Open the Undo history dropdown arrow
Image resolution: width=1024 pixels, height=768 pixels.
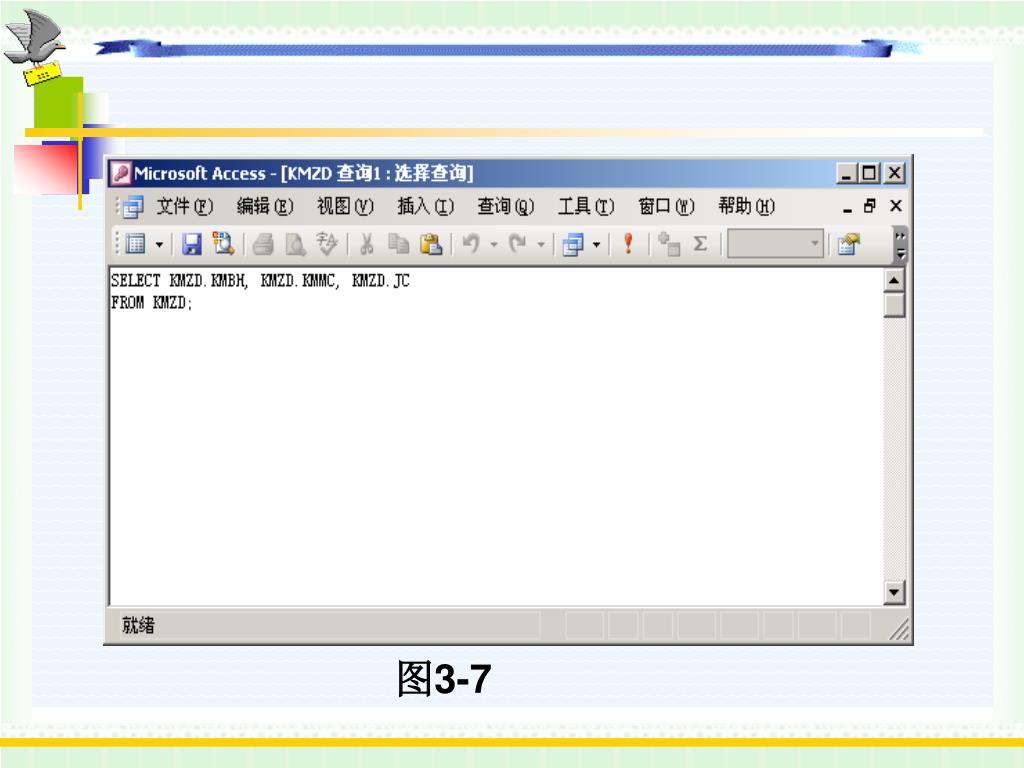point(494,245)
